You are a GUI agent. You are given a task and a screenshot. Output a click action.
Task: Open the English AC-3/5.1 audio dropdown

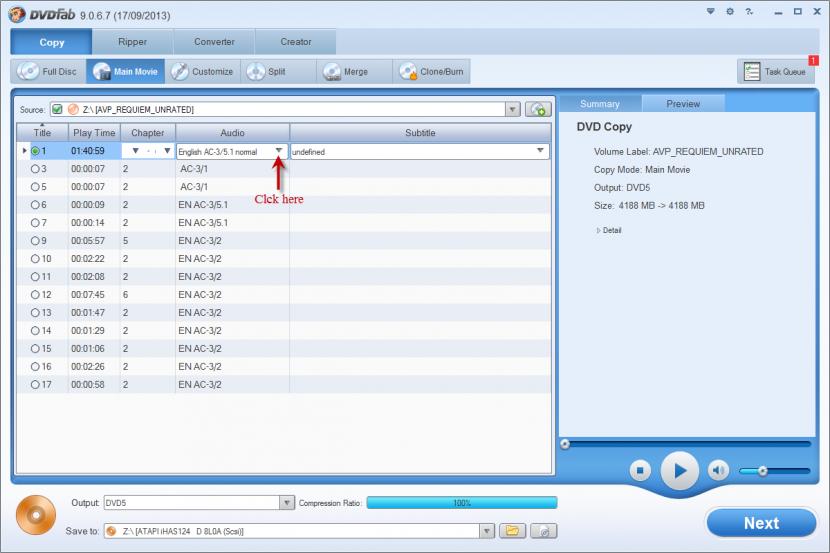coord(279,151)
